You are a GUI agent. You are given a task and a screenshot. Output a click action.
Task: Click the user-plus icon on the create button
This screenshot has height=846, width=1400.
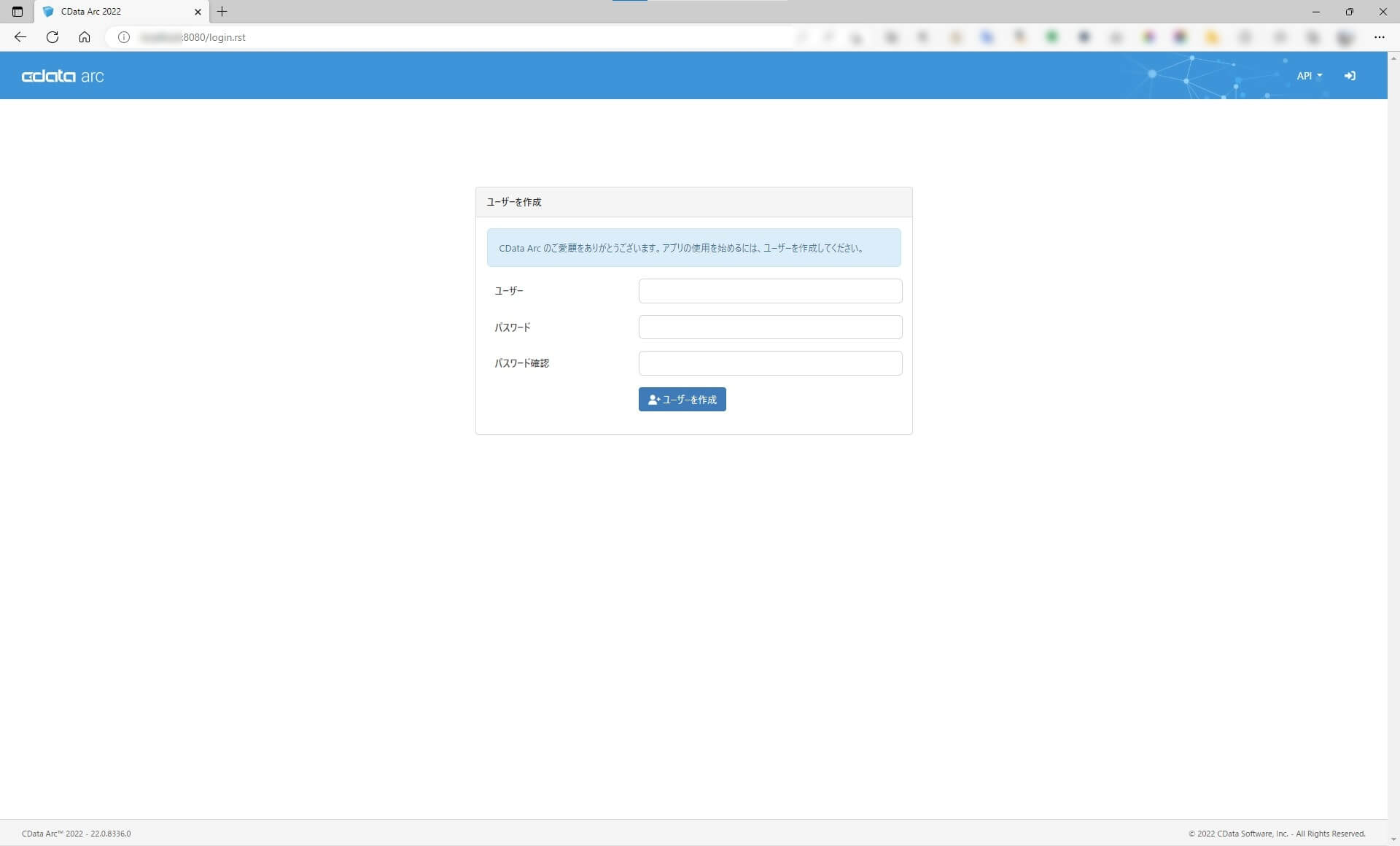(653, 400)
